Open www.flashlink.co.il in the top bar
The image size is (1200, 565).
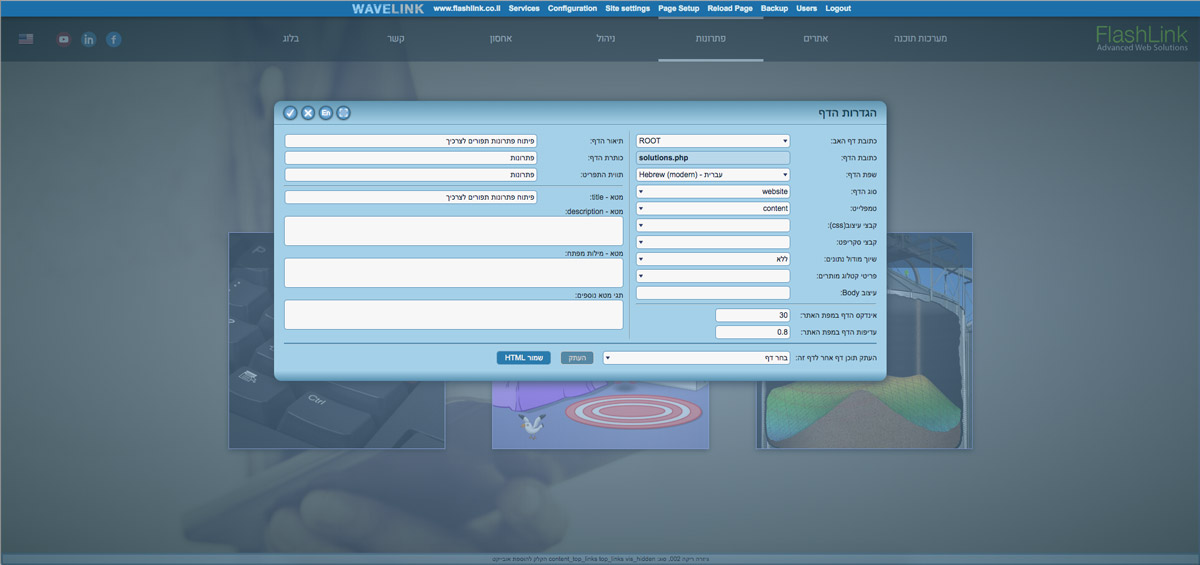click(467, 8)
